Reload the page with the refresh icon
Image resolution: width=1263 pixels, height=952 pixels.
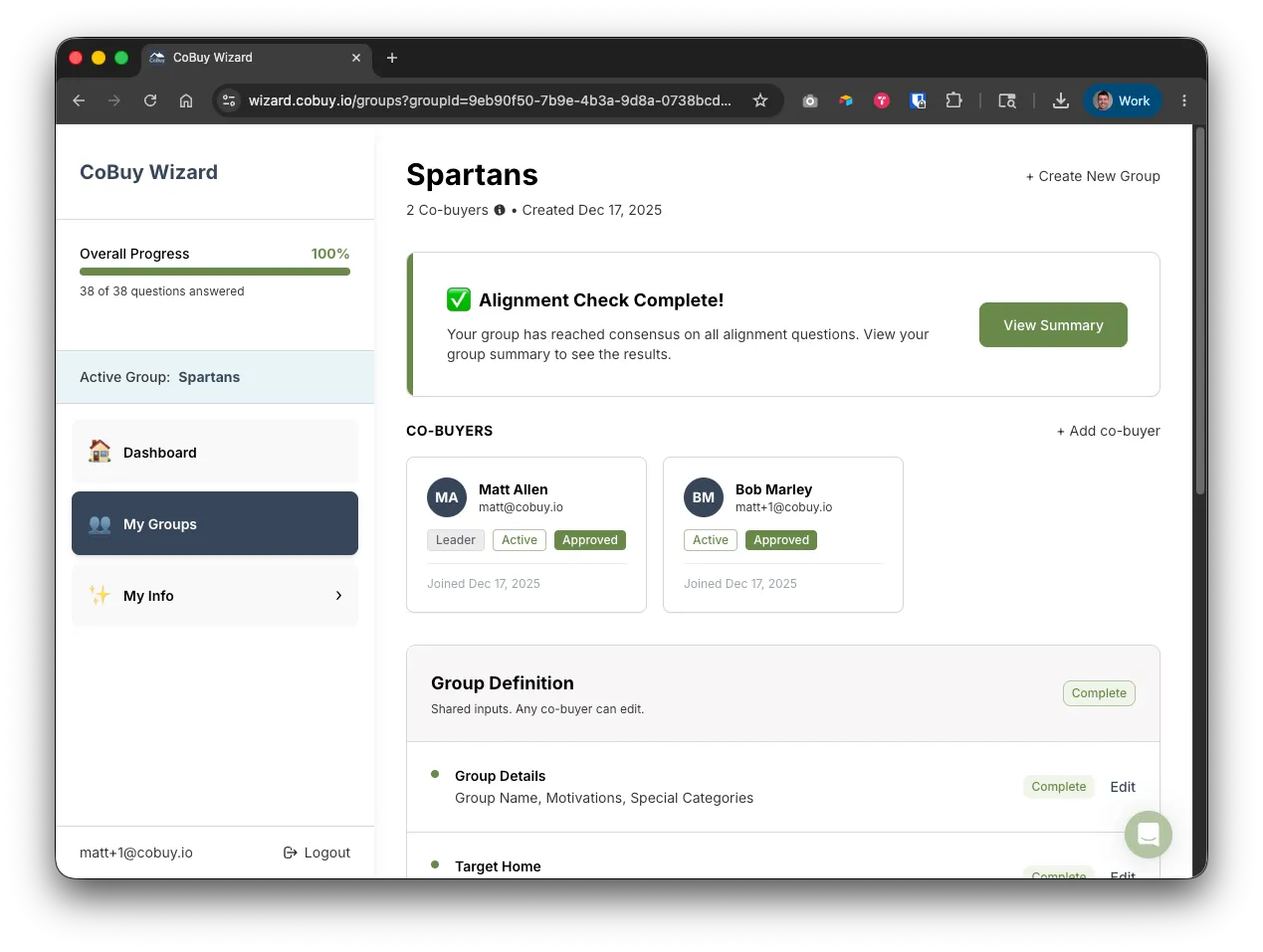pyautogui.click(x=150, y=100)
